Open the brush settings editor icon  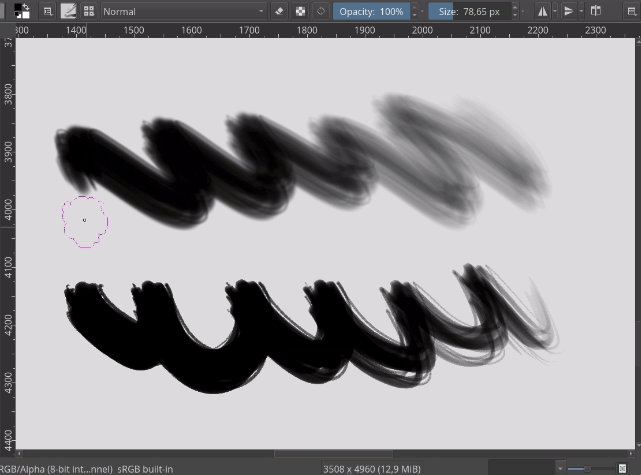click(48, 11)
